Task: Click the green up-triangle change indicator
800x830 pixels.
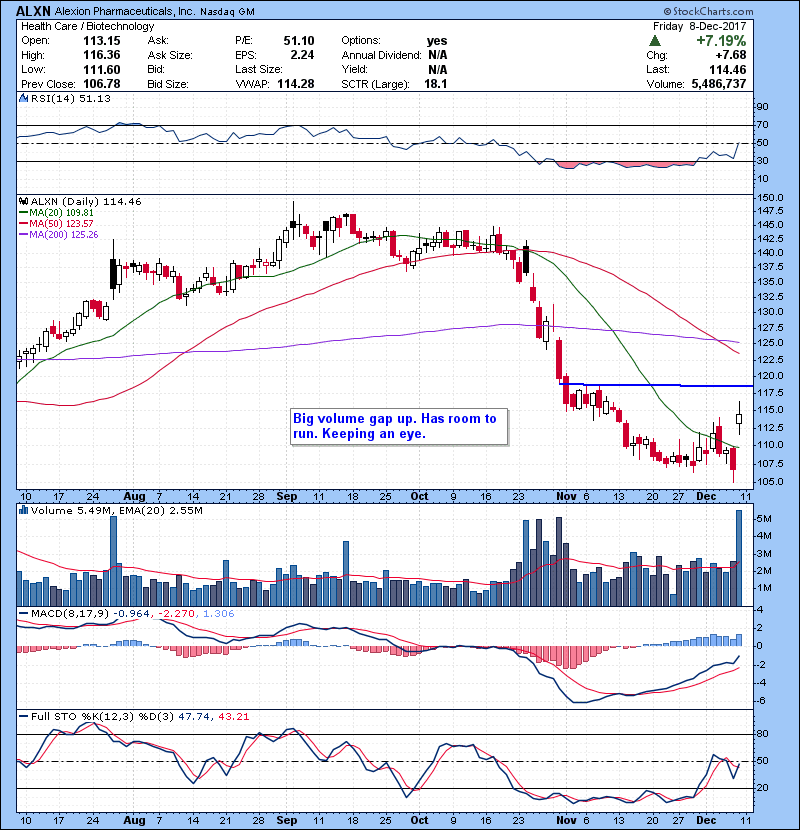Action: (x=654, y=41)
